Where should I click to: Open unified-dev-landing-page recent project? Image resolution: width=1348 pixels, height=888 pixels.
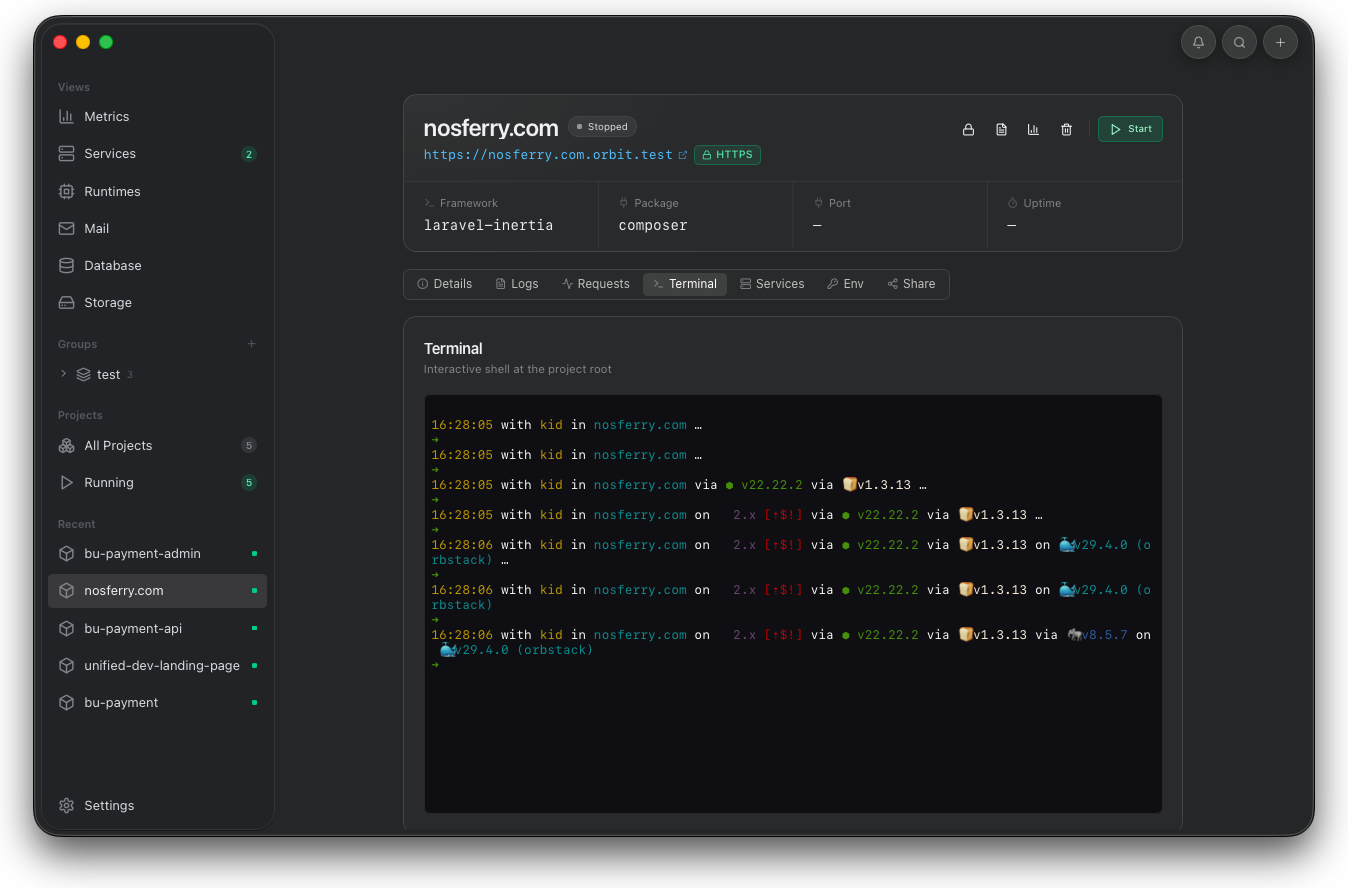pyautogui.click(x=157, y=665)
